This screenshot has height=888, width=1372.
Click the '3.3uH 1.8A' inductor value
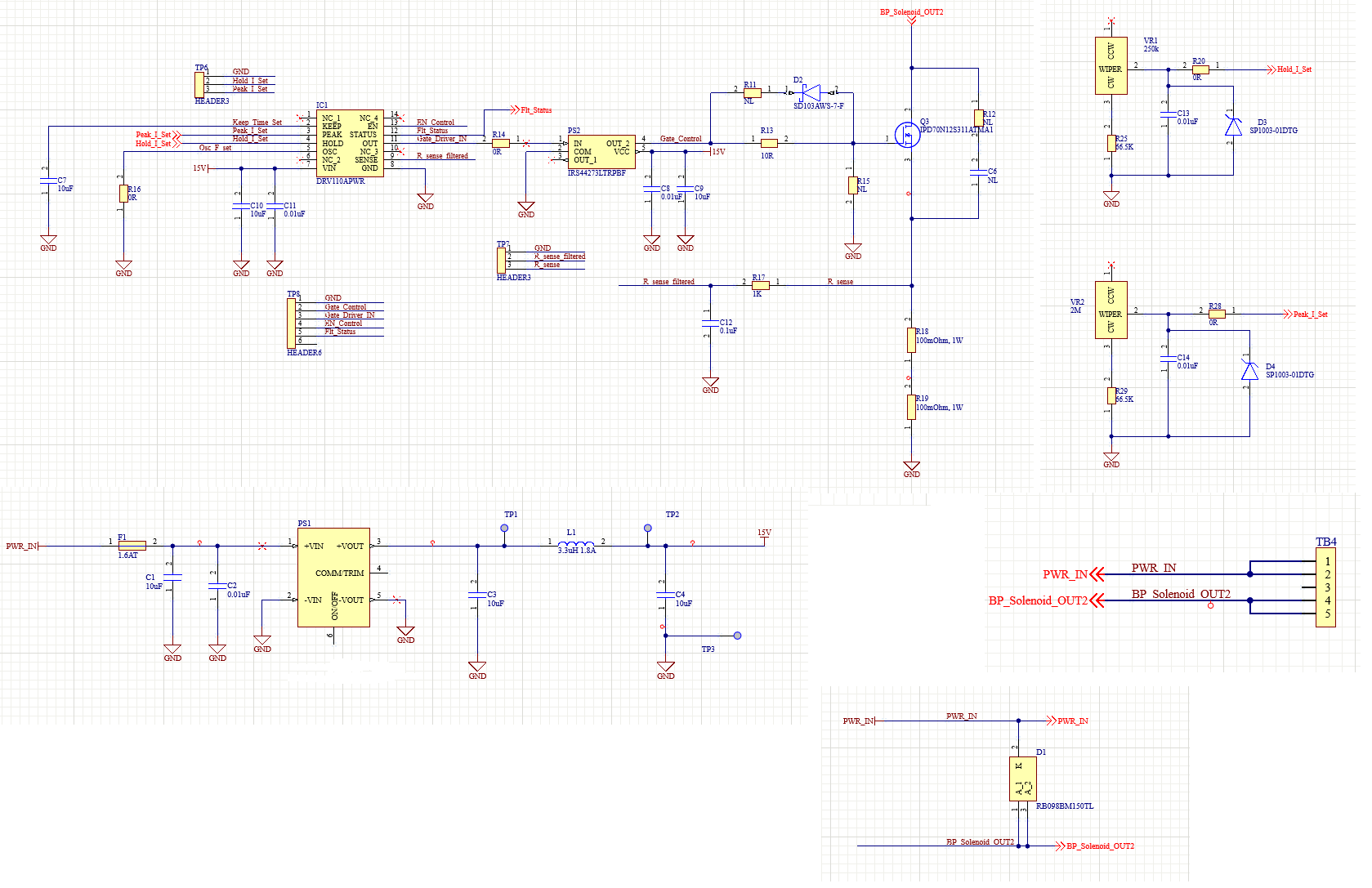577,551
